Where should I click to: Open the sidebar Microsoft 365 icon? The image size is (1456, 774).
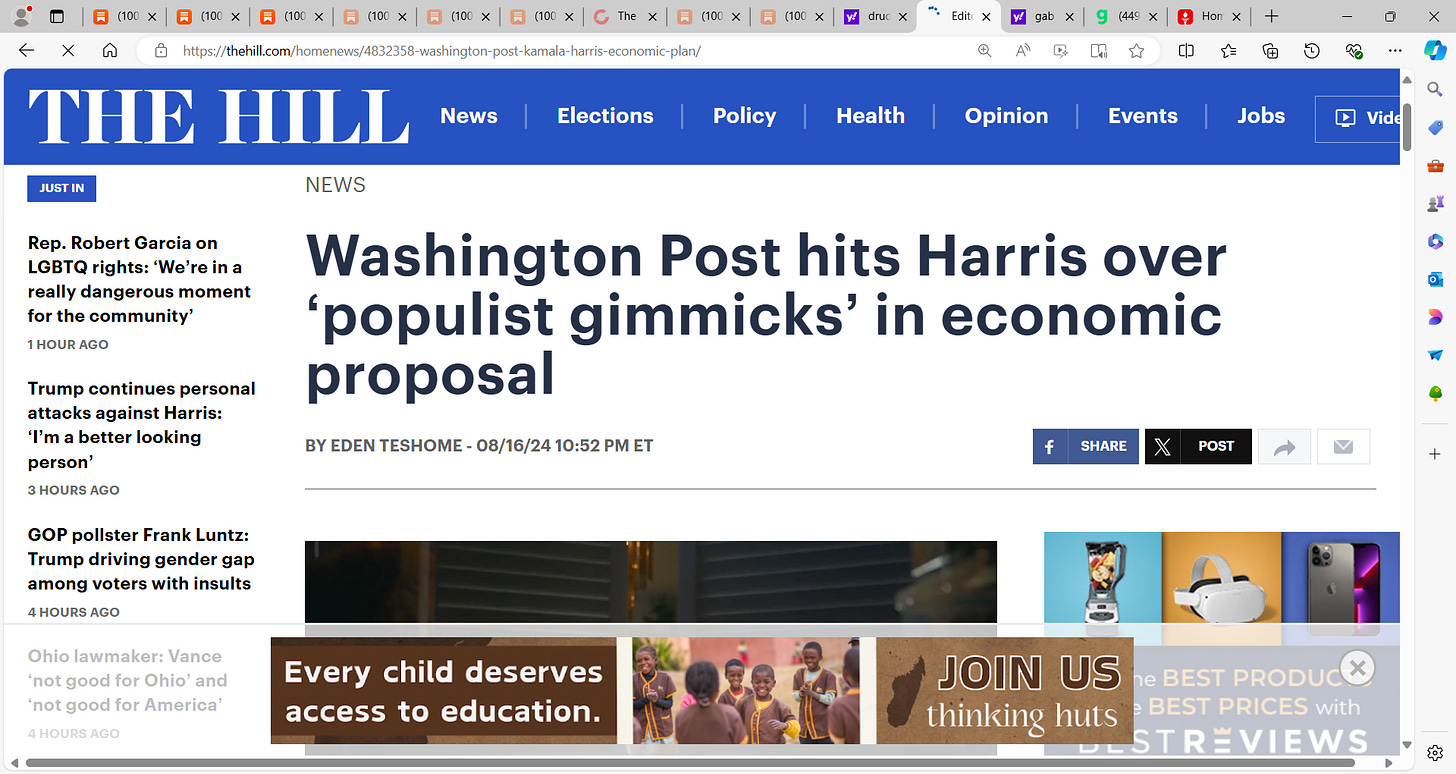pos(1435,241)
